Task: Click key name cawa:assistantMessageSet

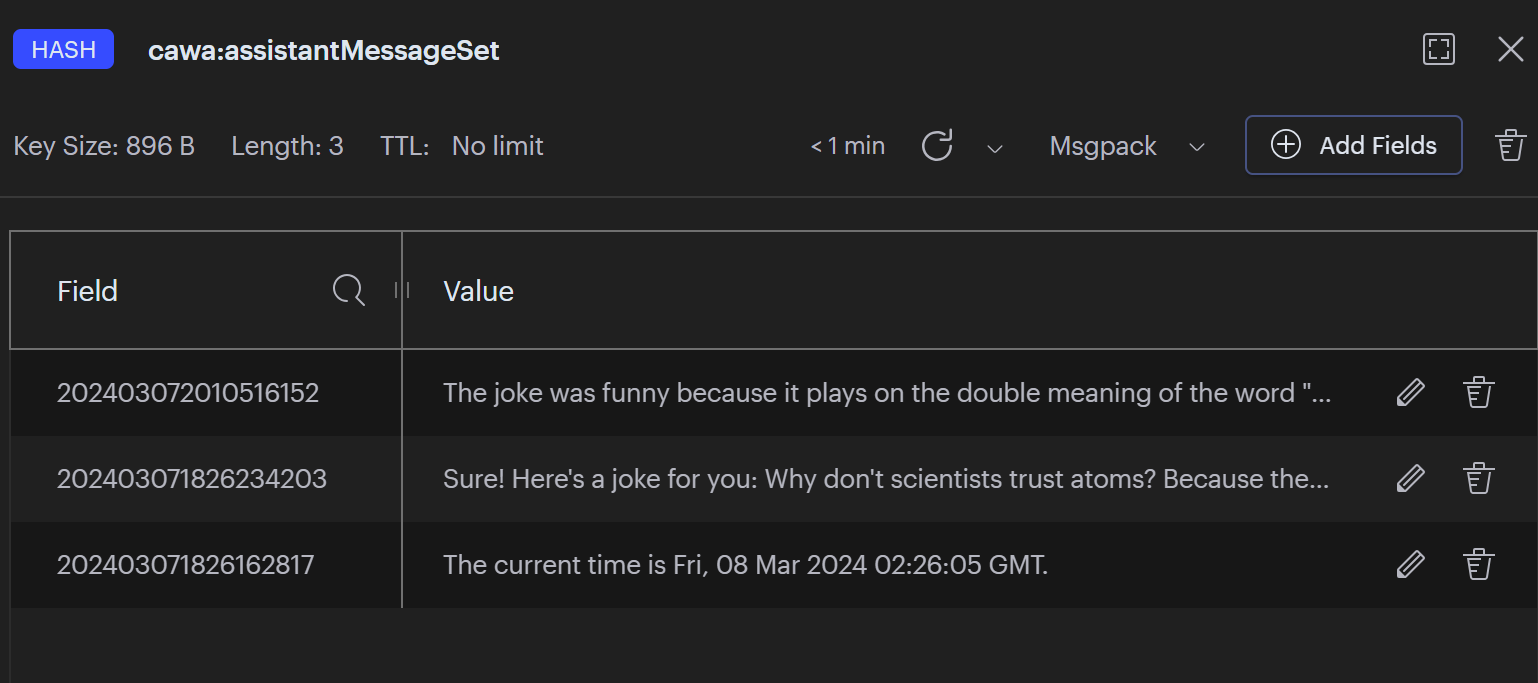Action: [x=324, y=50]
